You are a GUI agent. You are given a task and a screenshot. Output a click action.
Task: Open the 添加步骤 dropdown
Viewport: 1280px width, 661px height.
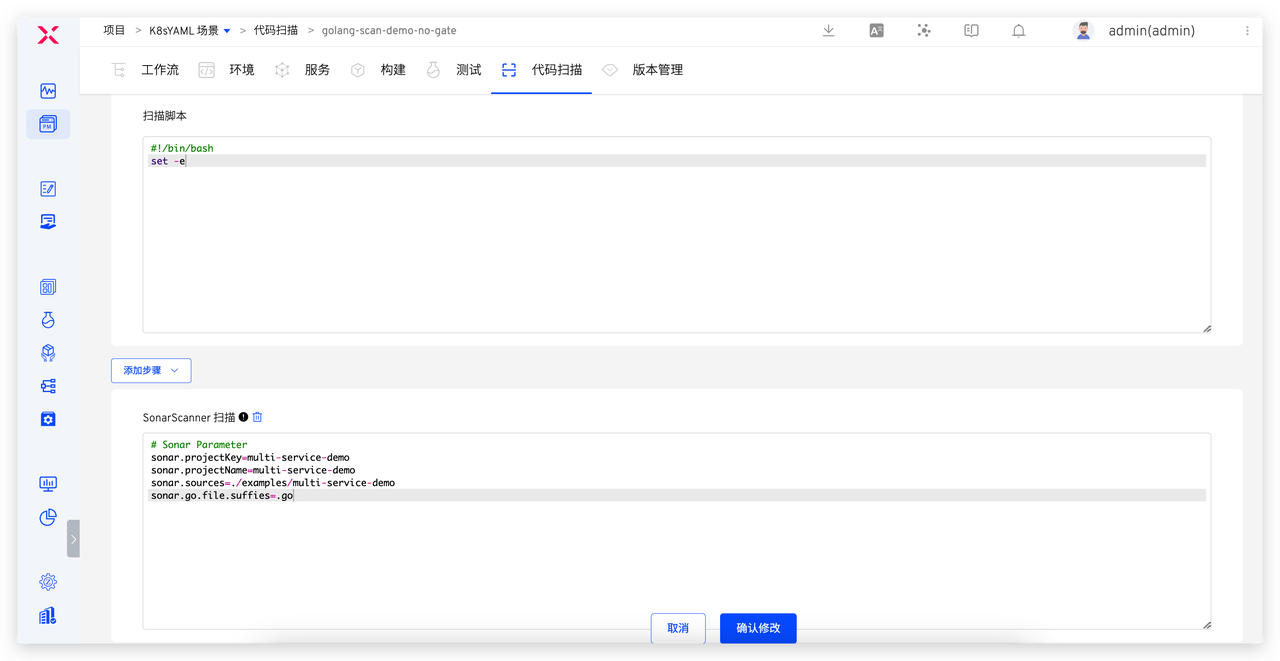[x=151, y=370]
